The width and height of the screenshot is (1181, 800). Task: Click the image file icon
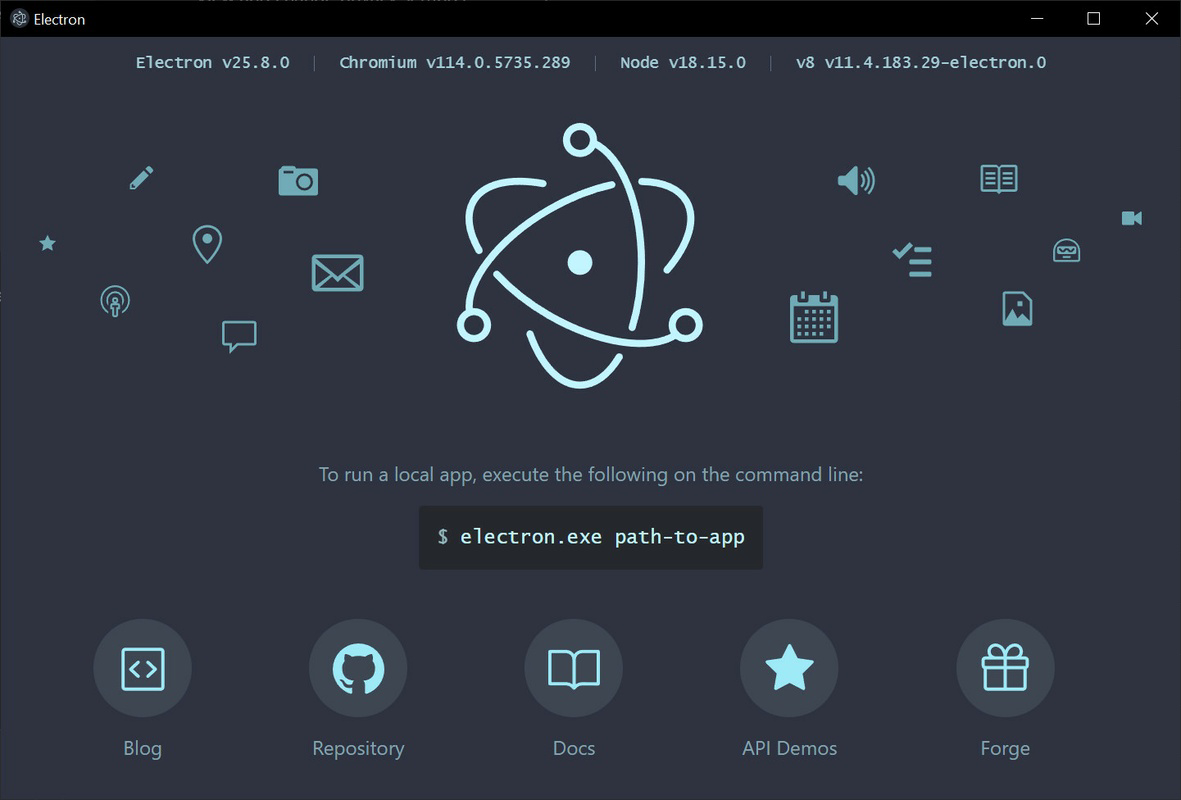coord(1018,309)
